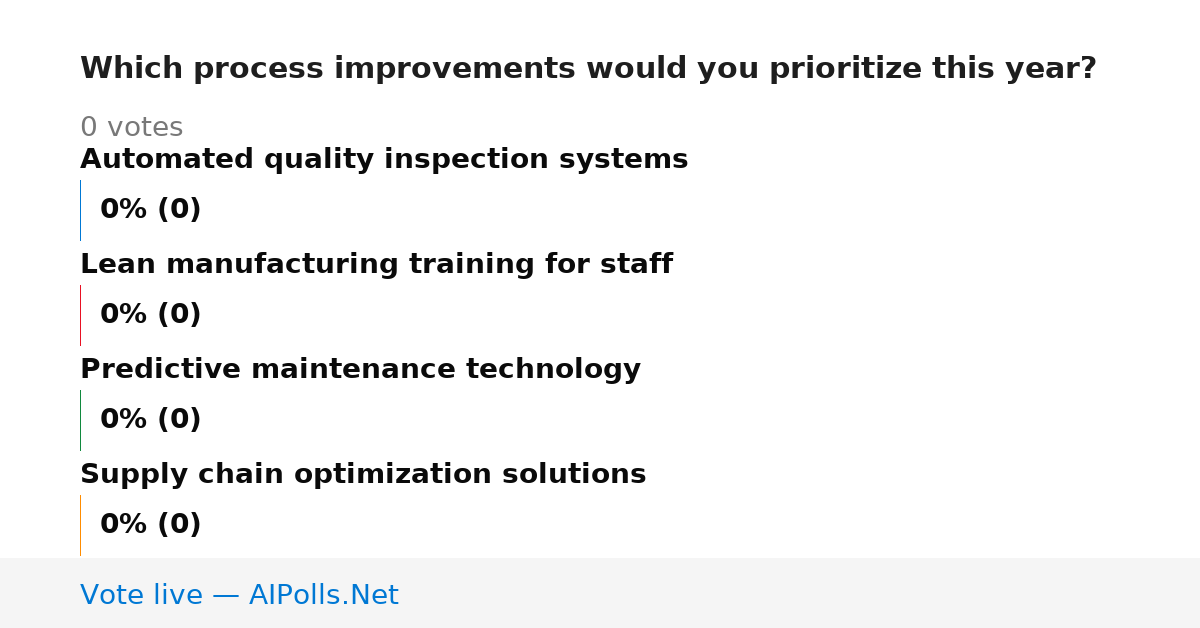Image resolution: width=1200 pixels, height=628 pixels.
Task: Choose Supply chain optimization solutions option
Action: point(363,475)
